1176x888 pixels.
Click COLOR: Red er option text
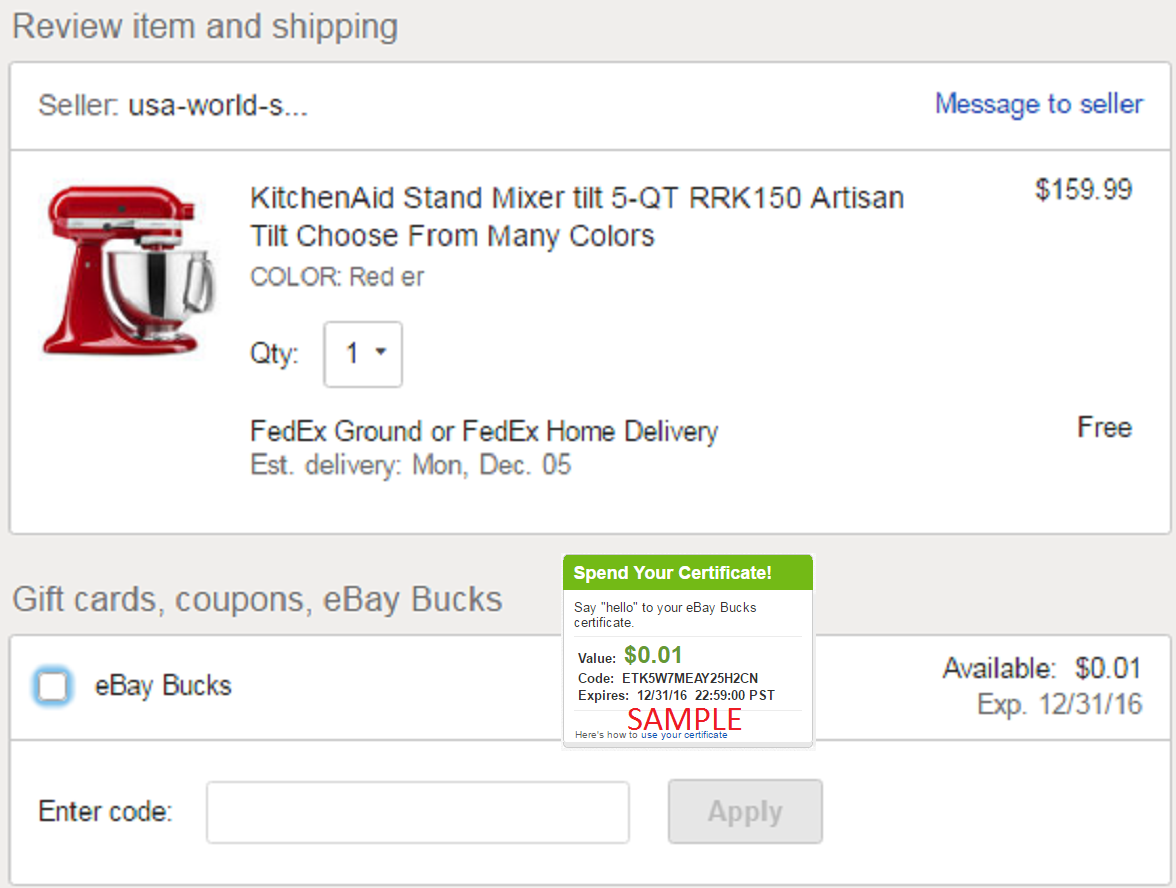click(337, 277)
